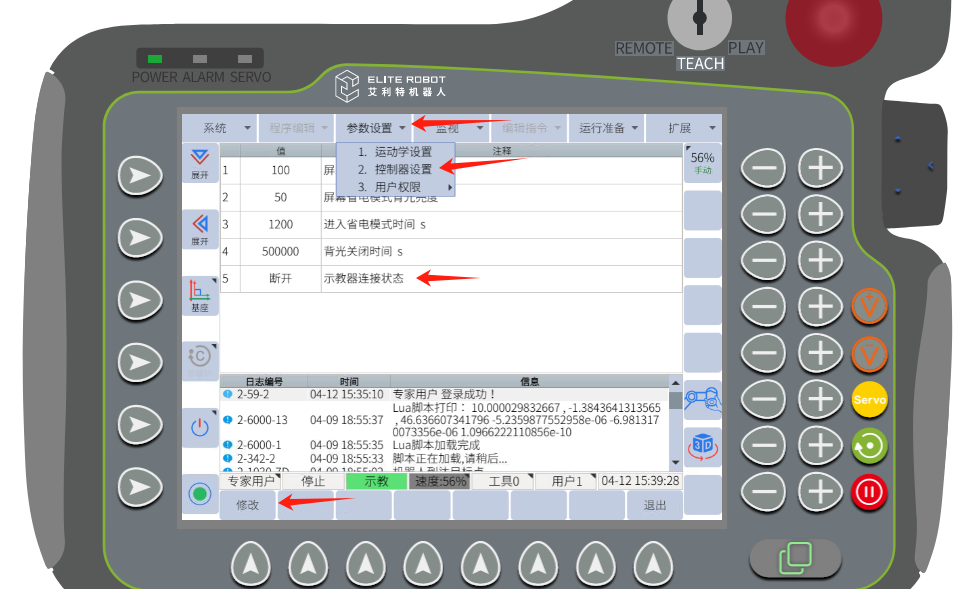Image resolution: width=957 pixels, height=589 pixels.
Task: Select 运动学设置 menu entry
Action: coord(395,152)
